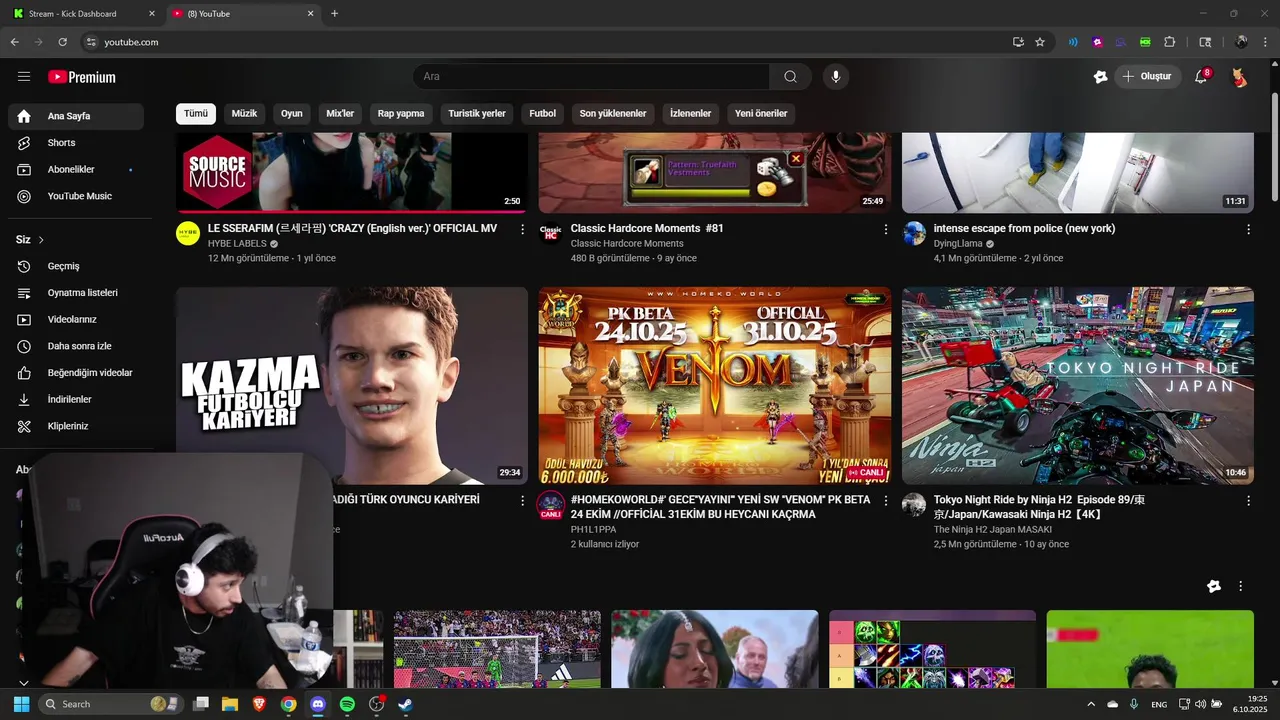This screenshot has height=720, width=1280.
Task: Open the PH1L1PPA channel link
Action: (593, 530)
